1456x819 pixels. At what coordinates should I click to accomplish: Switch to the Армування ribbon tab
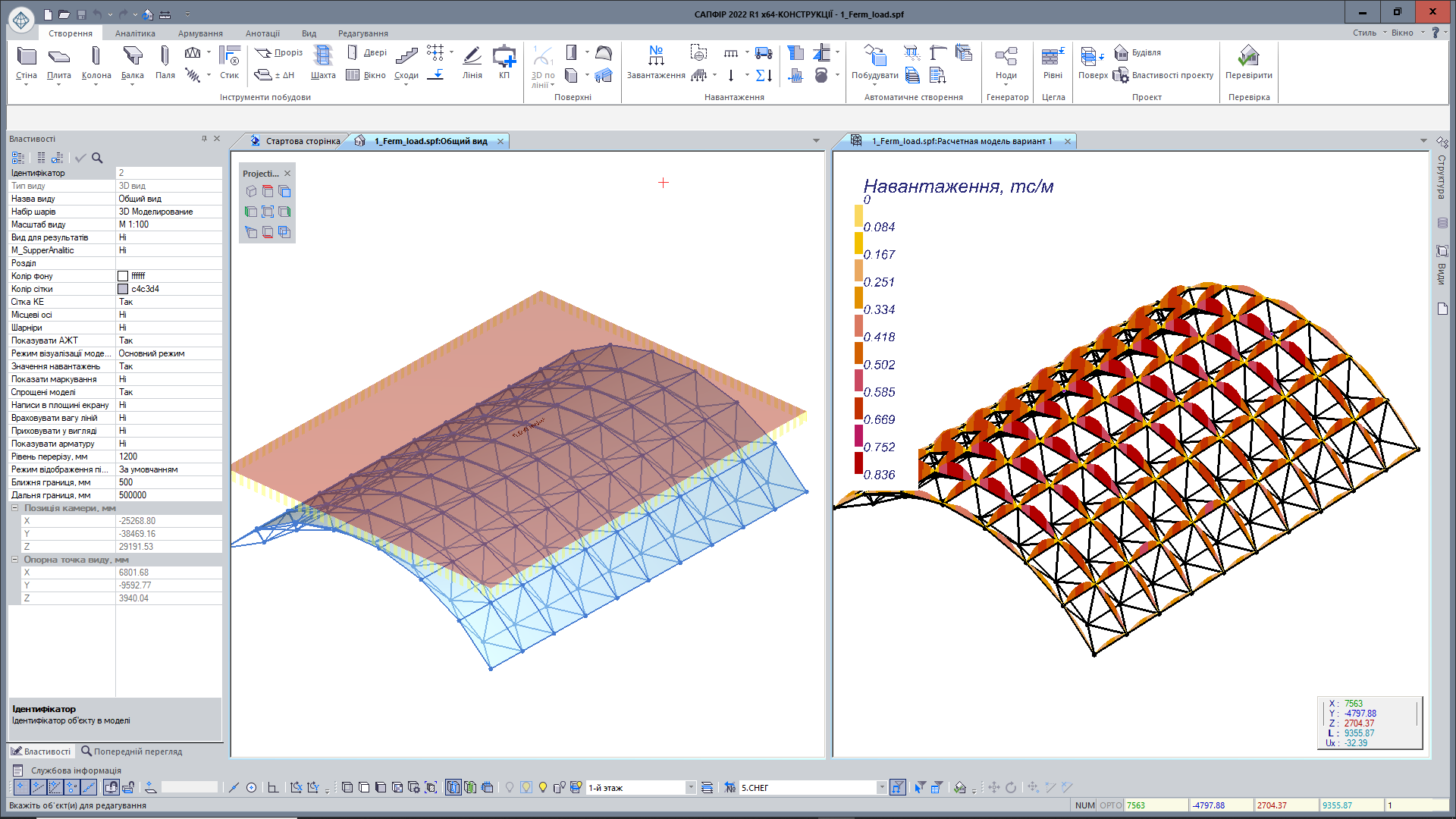point(200,33)
